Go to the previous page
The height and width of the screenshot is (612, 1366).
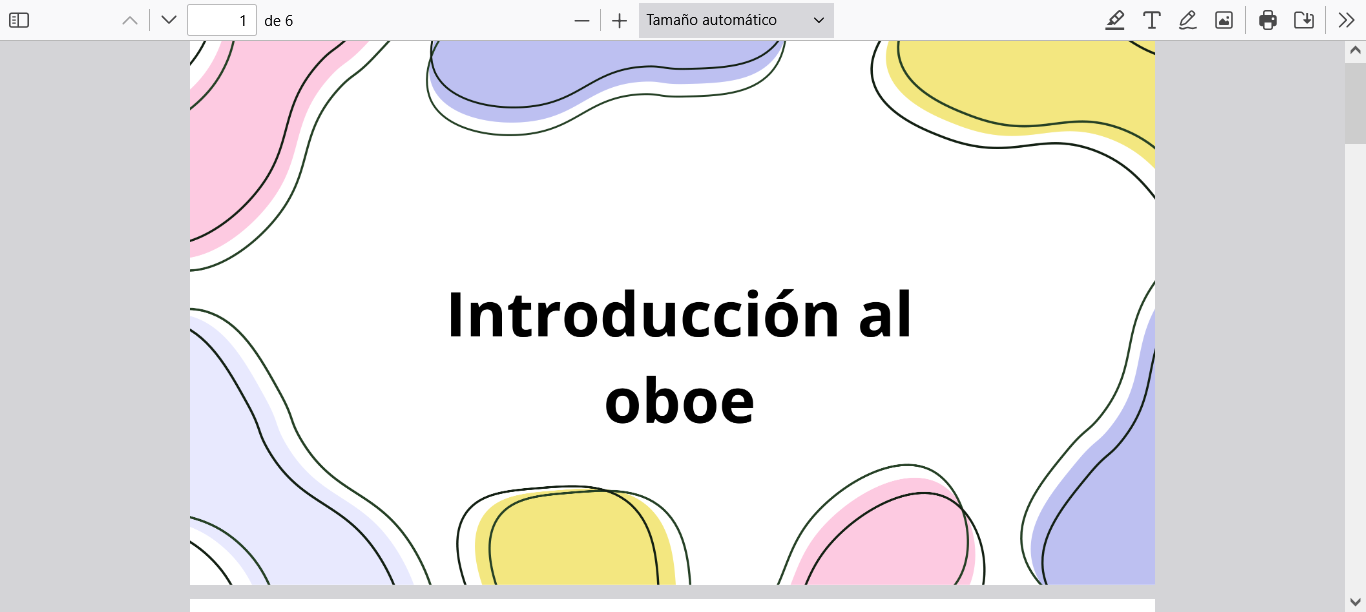pyautogui.click(x=130, y=20)
